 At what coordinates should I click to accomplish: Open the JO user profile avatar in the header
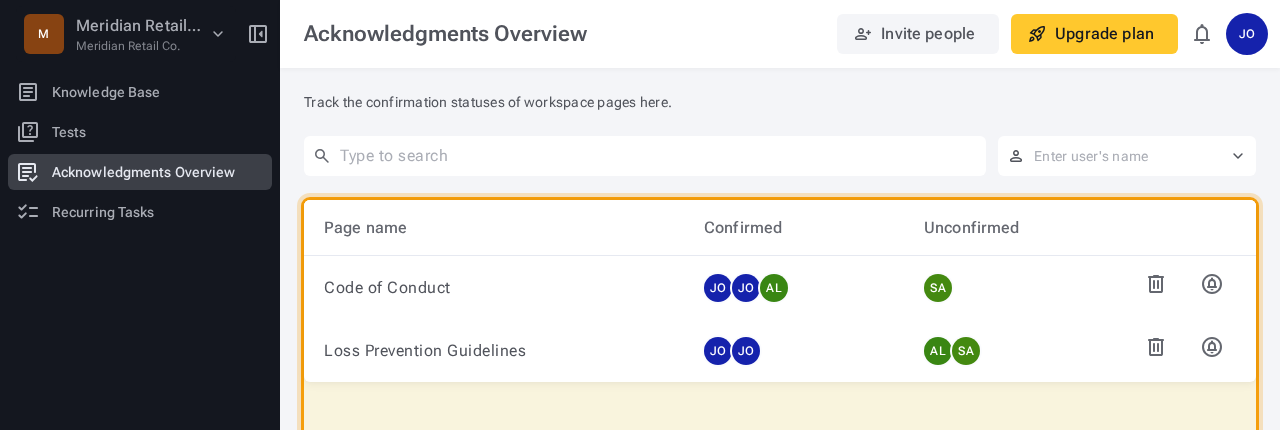click(x=1247, y=34)
